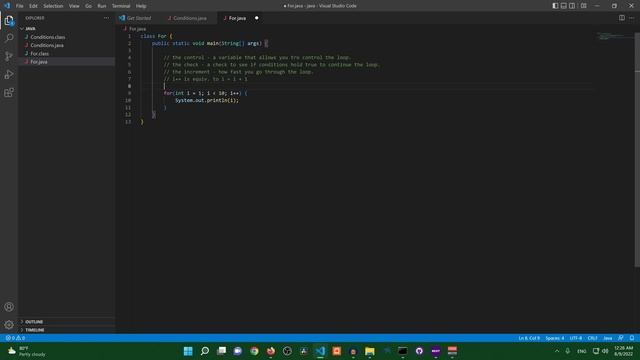Open the errors and warnings problems indicator
640x360 pixels.
pos(15,338)
